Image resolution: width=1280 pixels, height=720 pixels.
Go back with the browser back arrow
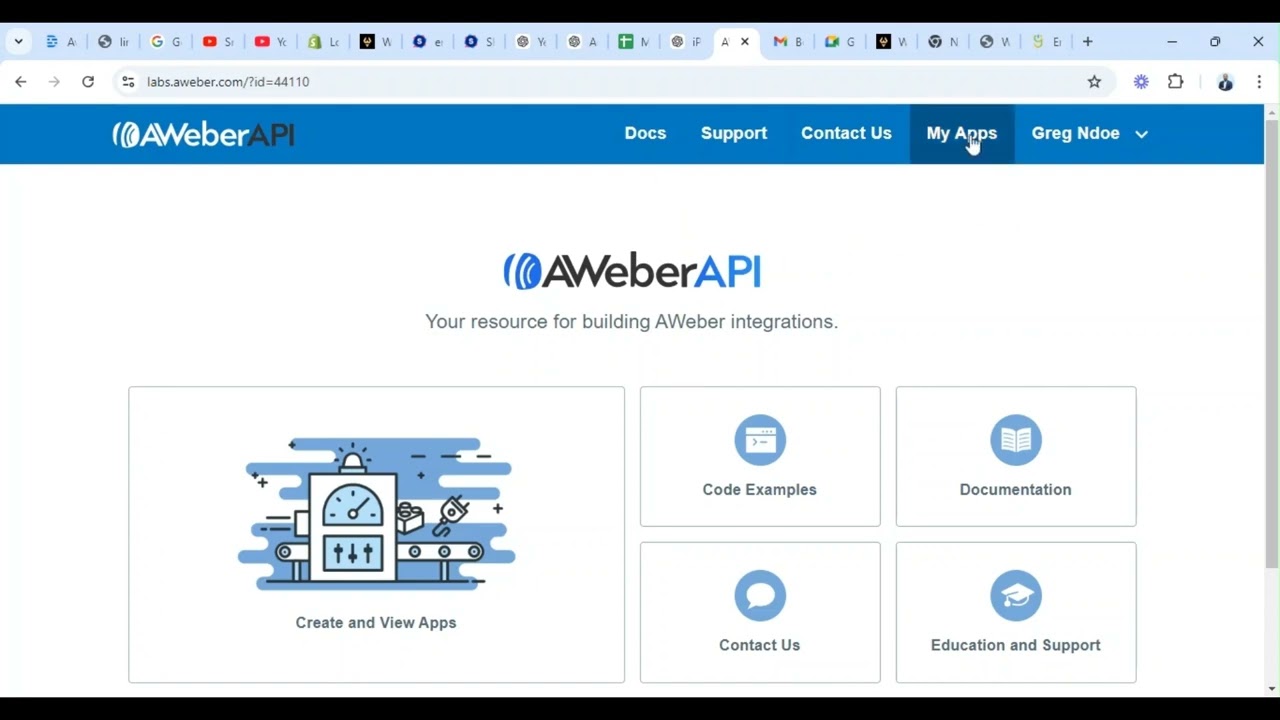click(21, 82)
